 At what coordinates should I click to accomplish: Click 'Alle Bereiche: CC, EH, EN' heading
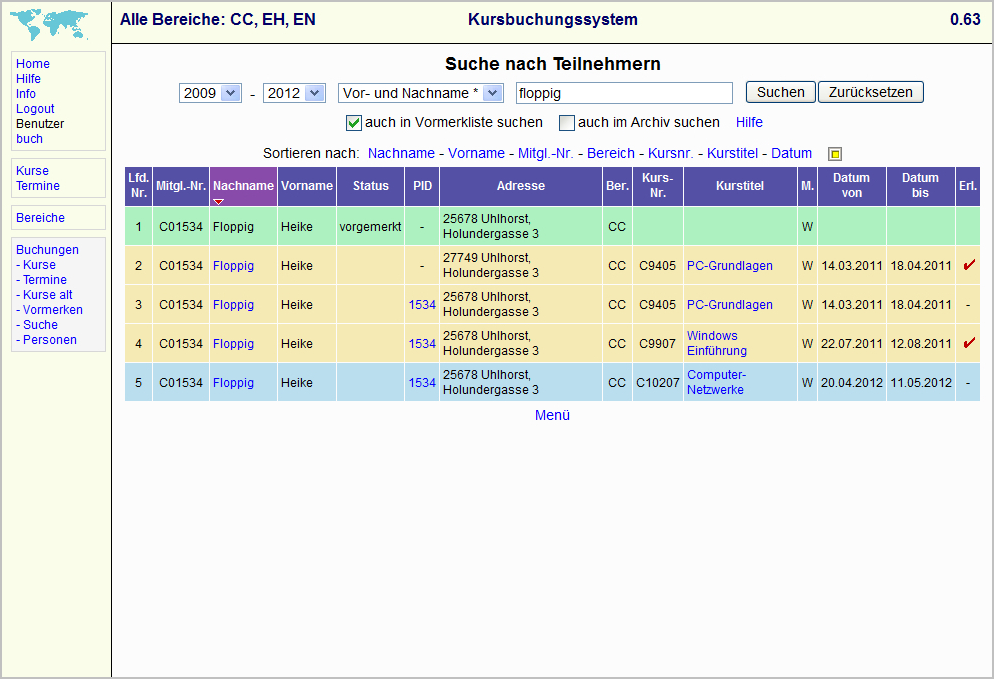[217, 20]
